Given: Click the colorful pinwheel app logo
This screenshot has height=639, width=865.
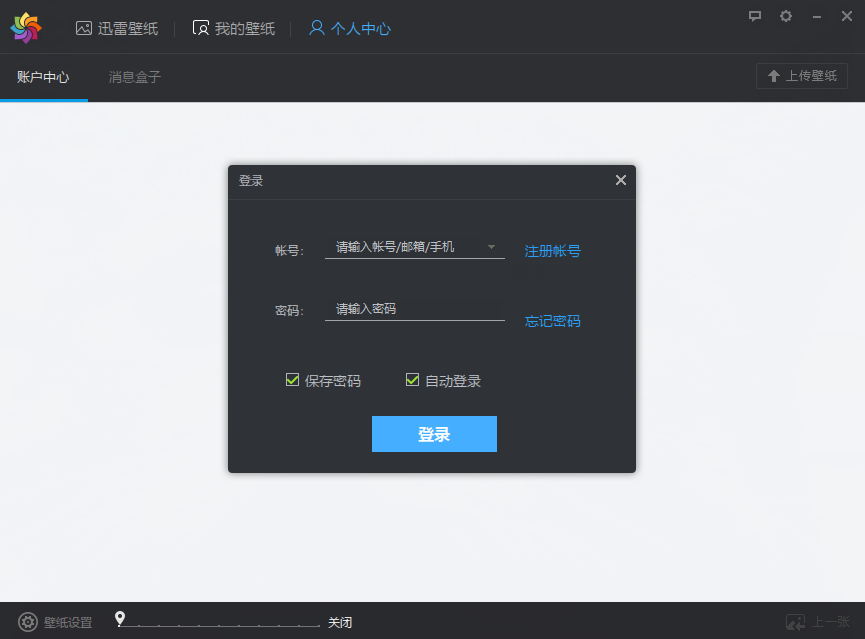Looking at the screenshot, I should (x=26, y=26).
